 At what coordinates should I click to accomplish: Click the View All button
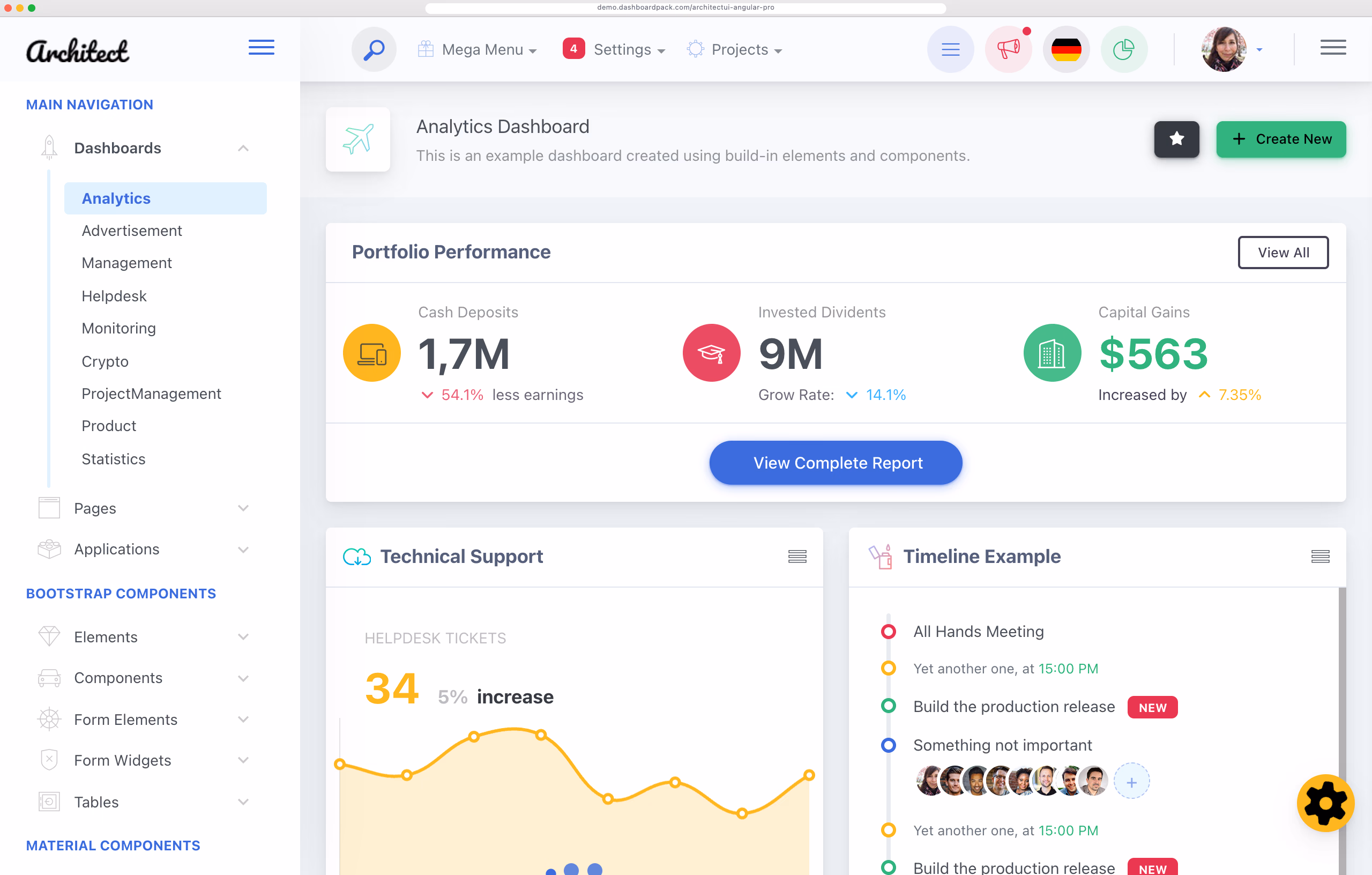[1283, 253]
